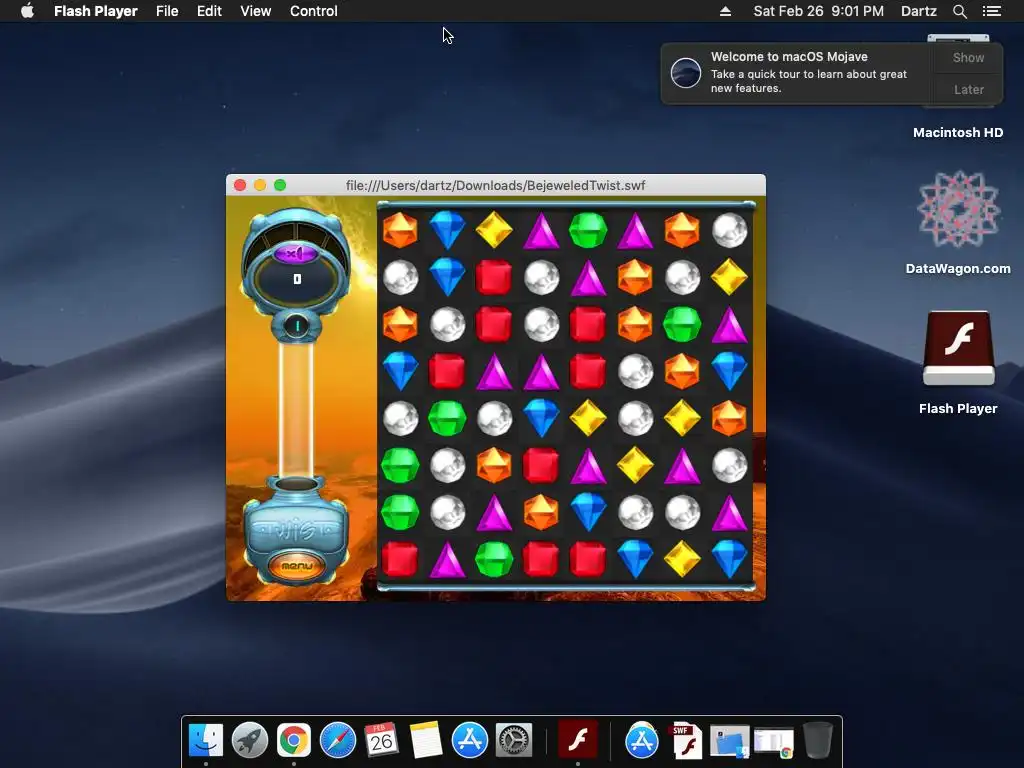Select the yellow gem in the top row
Viewport: 1024px width, 768px height.
494,230
